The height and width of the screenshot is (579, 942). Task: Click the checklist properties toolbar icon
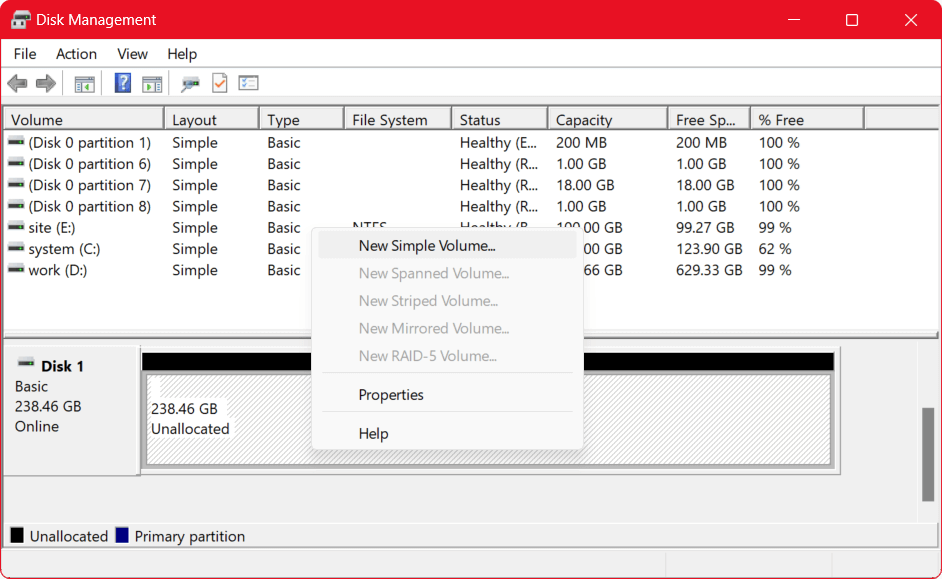248,82
